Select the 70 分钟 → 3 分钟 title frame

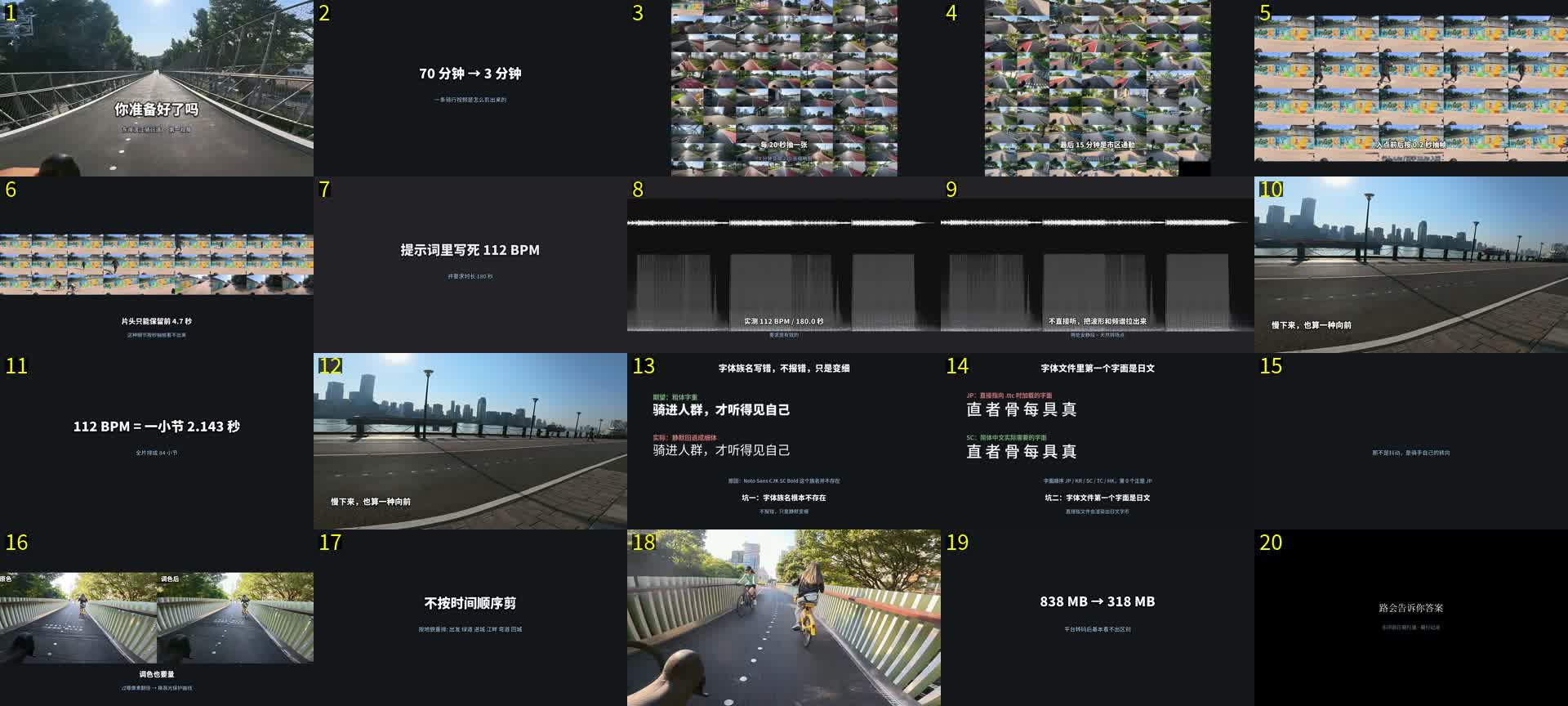coord(470,88)
